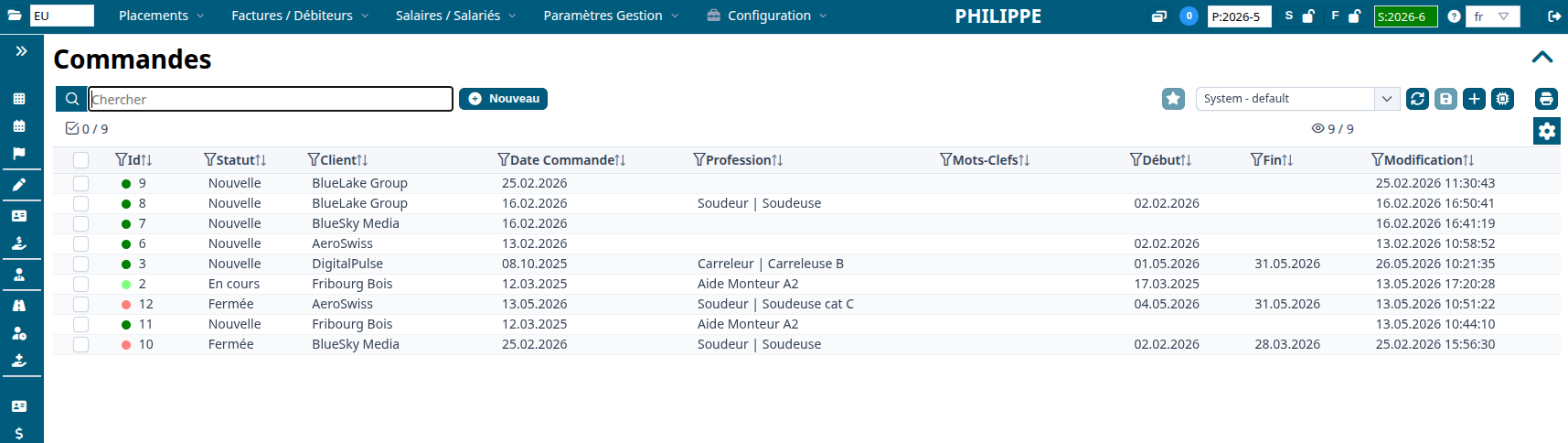Filter the Mots-Clefs column with funnel icon
The height and width of the screenshot is (443, 1568).
[x=946, y=160]
